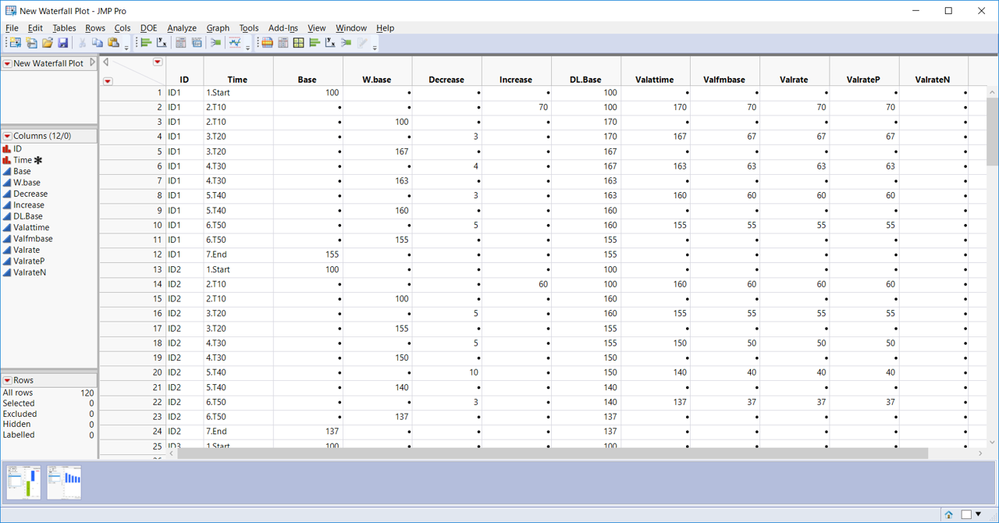Screen dimensions: 999x523
Task: Select the DL.Base column header
Action: (x=586, y=80)
